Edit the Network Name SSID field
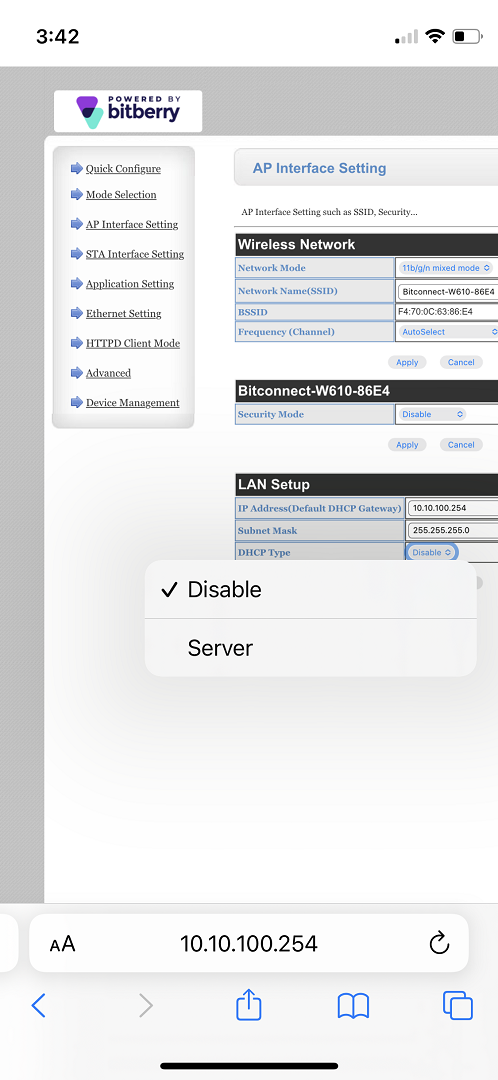This screenshot has height=1080, width=498. click(448, 291)
